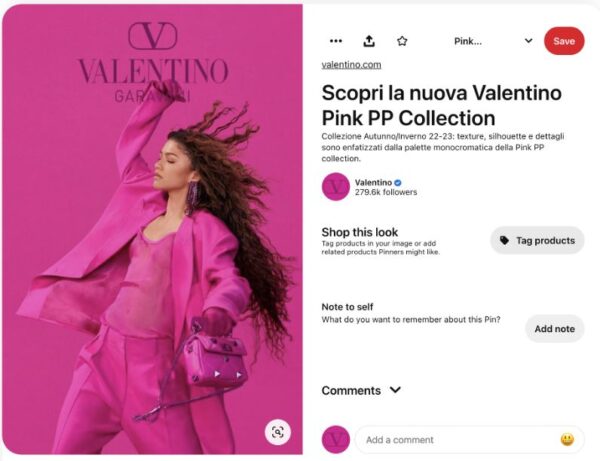Click the Valentino profile avatar next to followers
The image size is (600, 461).
click(336, 187)
